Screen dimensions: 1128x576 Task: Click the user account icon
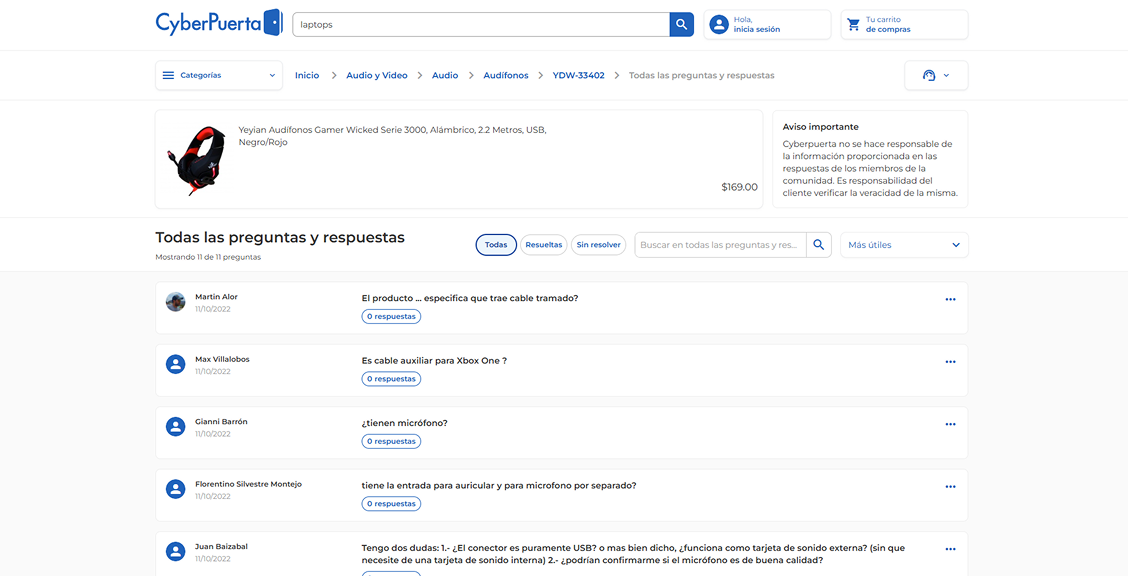pyautogui.click(x=718, y=25)
